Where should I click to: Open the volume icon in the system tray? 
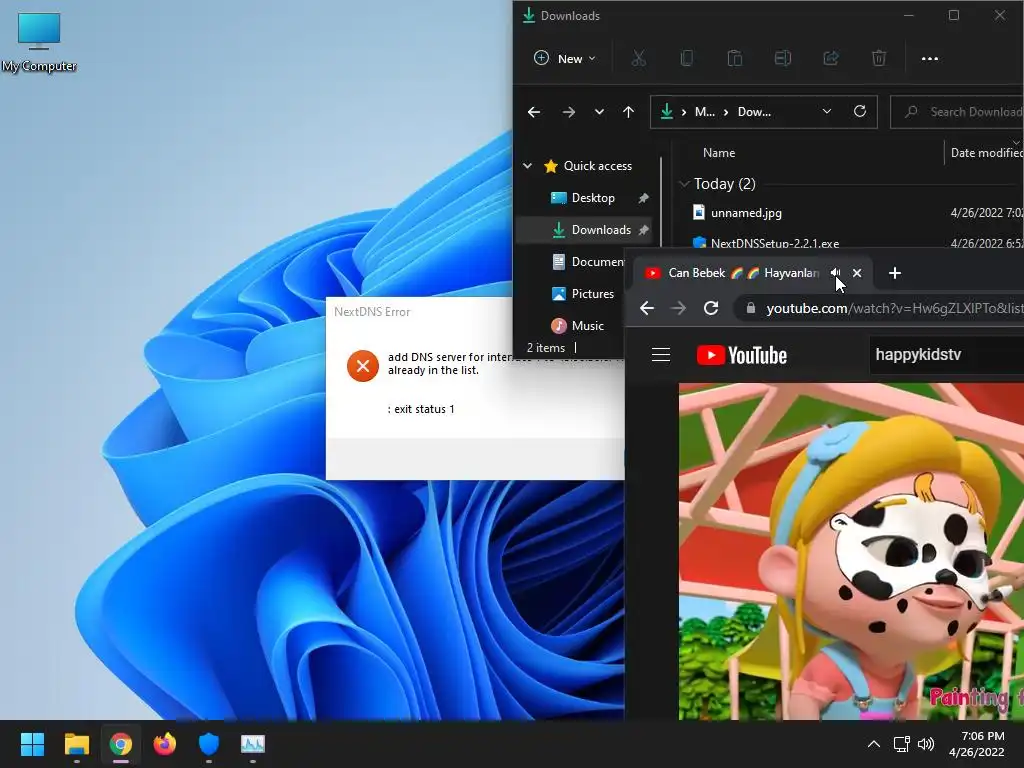[926, 744]
